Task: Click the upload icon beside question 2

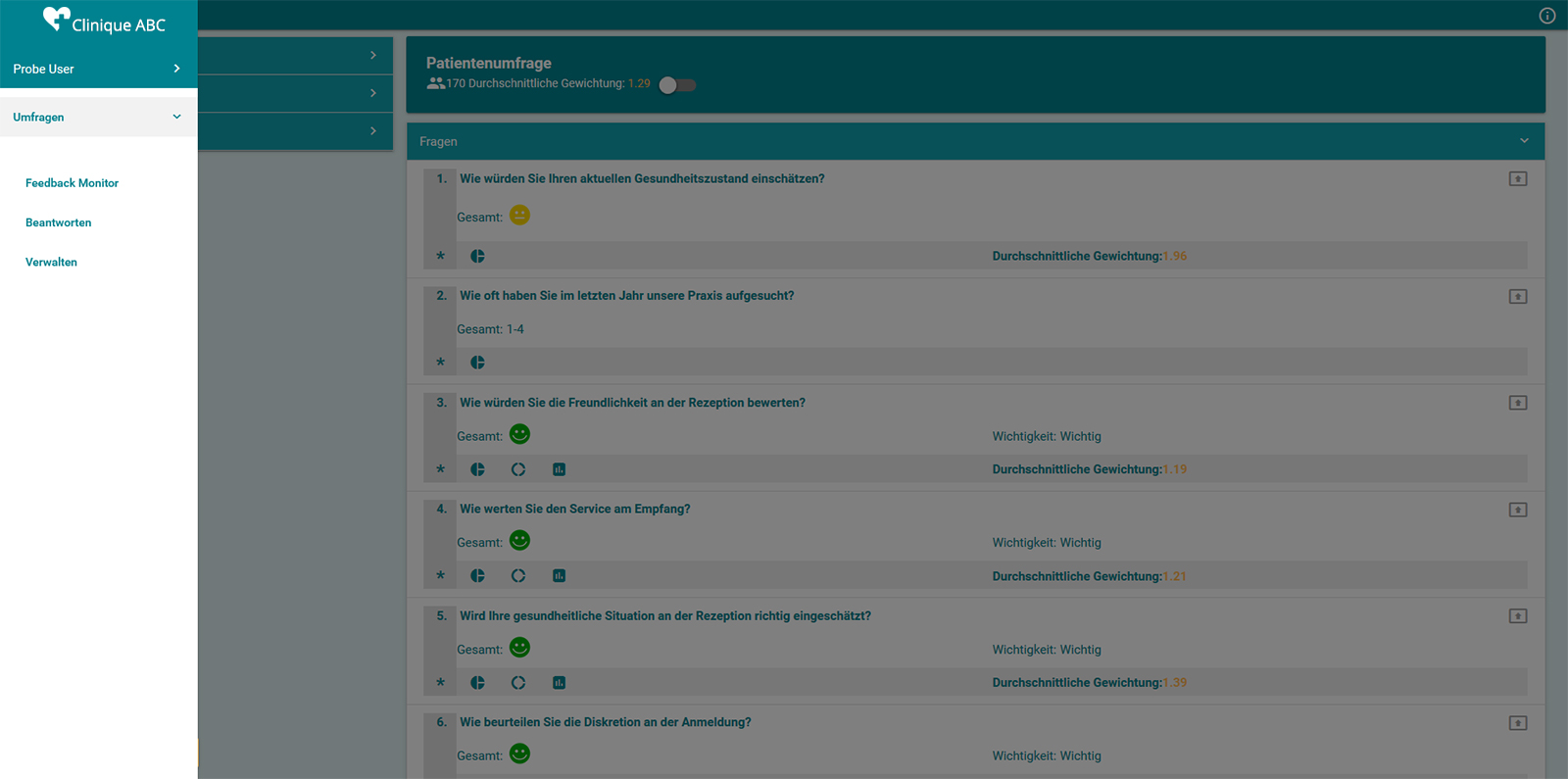Action: (x=1518, y=296)
